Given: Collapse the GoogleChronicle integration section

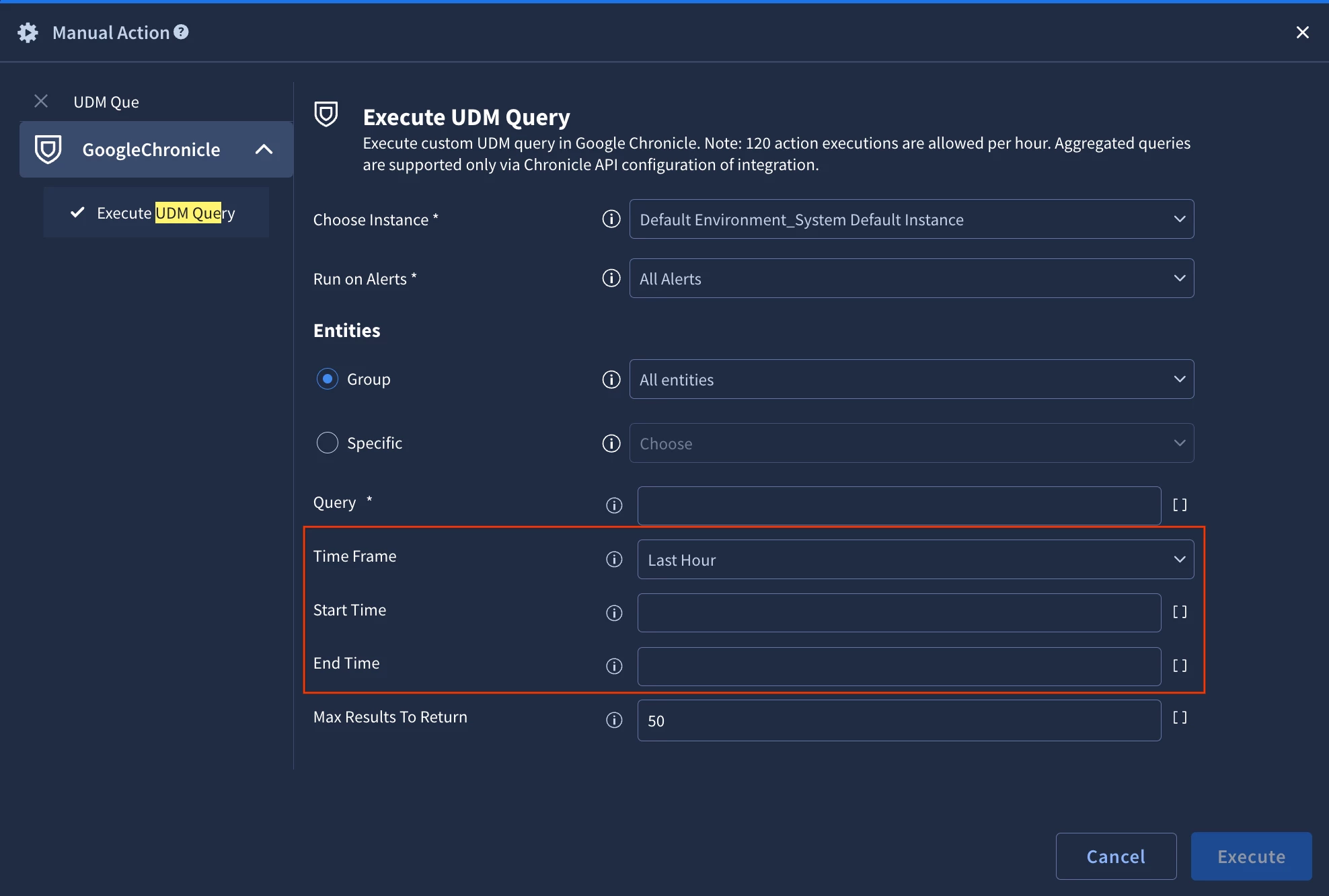Looking at the screenshot, I should 264,149.
